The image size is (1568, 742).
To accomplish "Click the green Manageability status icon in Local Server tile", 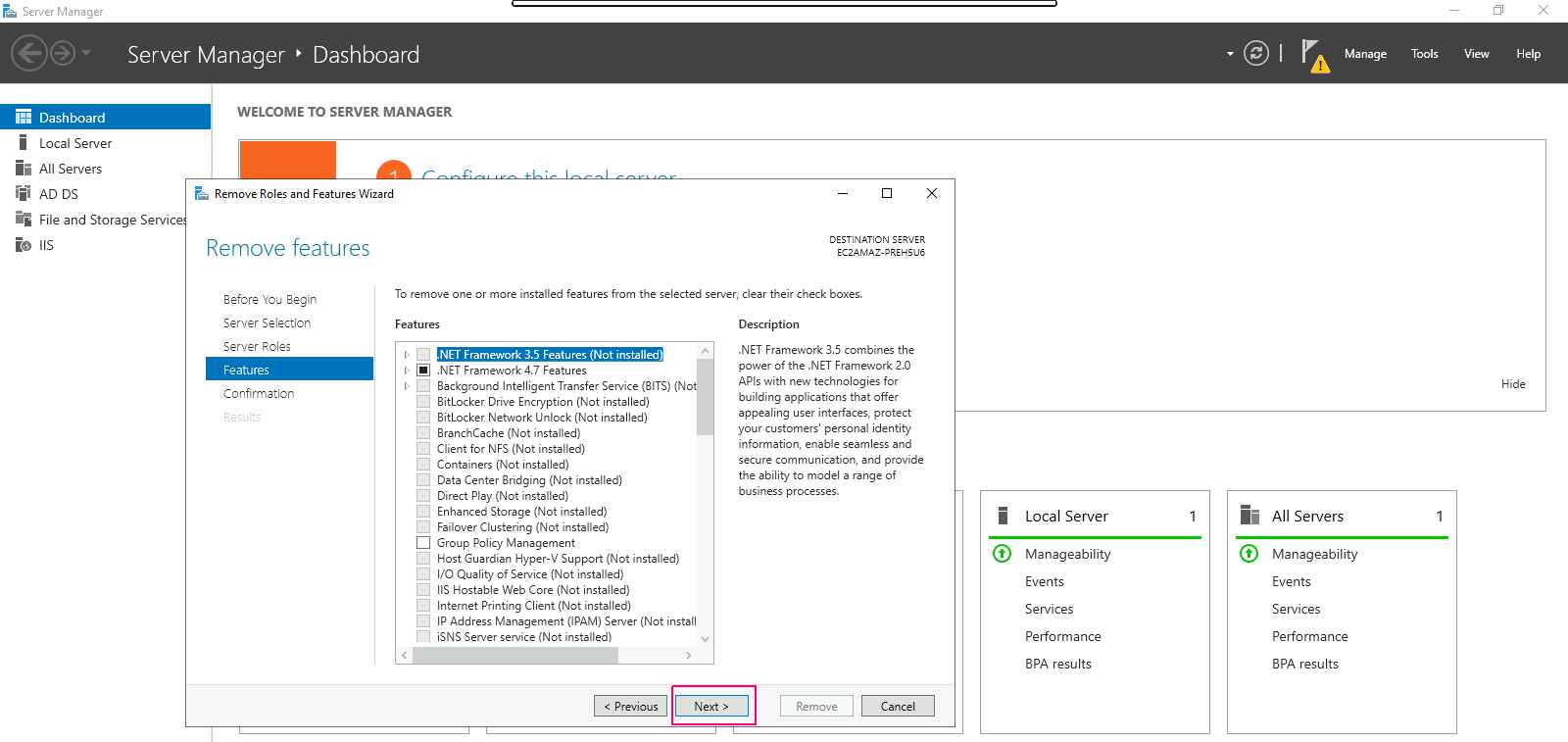I will click(x=1003, y=554).
